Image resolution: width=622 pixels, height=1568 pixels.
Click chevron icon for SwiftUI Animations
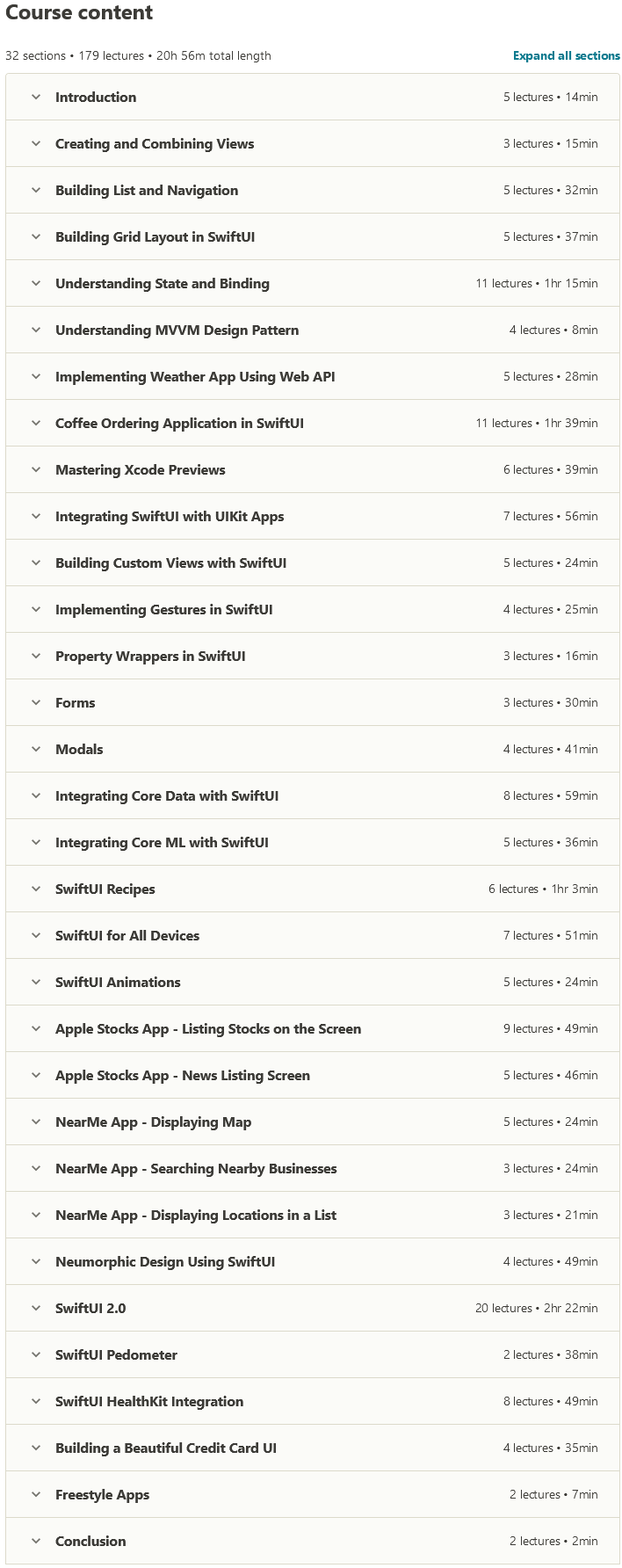pyautogui.click(x=36, y=983)
